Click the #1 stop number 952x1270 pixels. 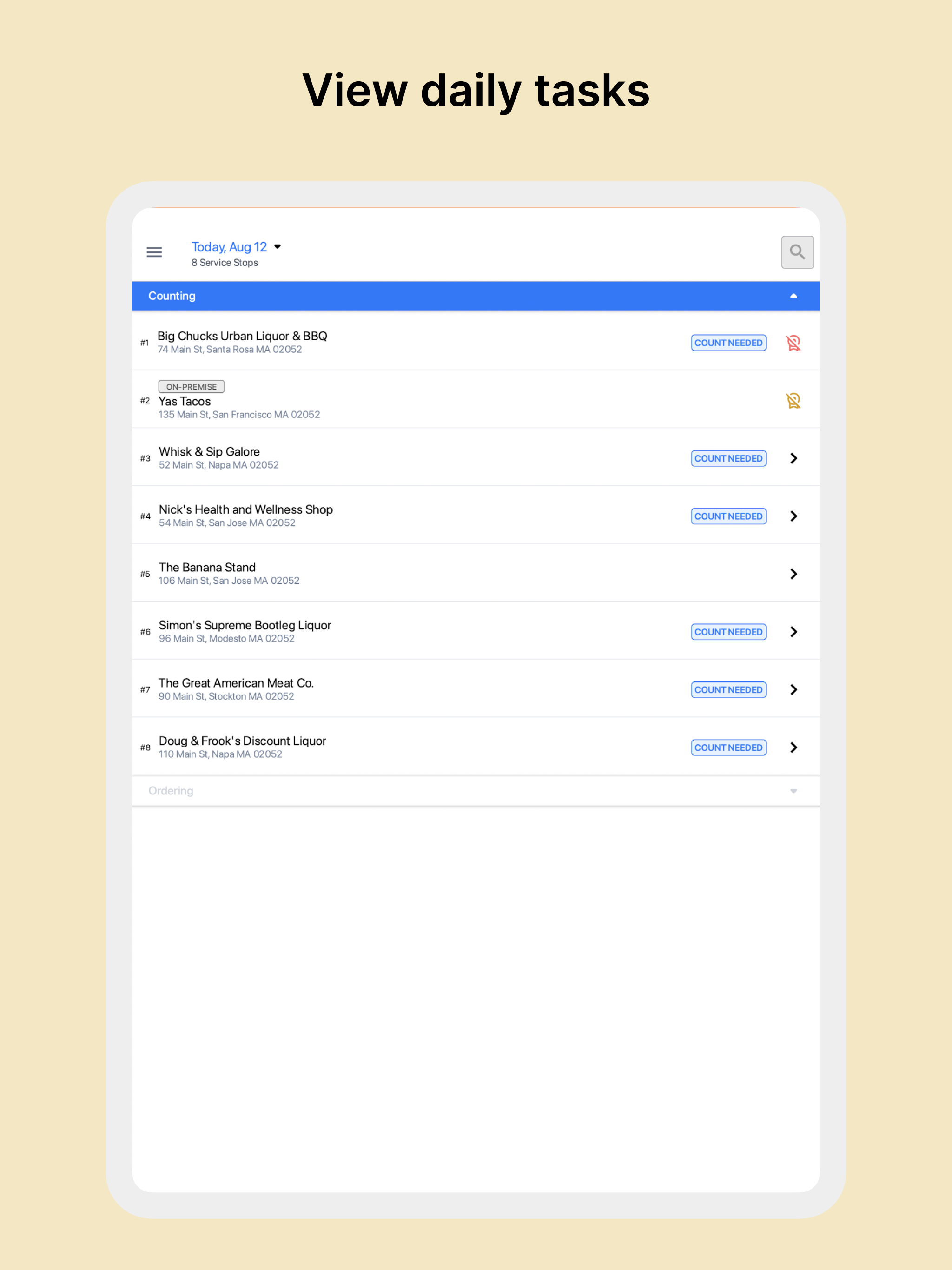point(145,343)
